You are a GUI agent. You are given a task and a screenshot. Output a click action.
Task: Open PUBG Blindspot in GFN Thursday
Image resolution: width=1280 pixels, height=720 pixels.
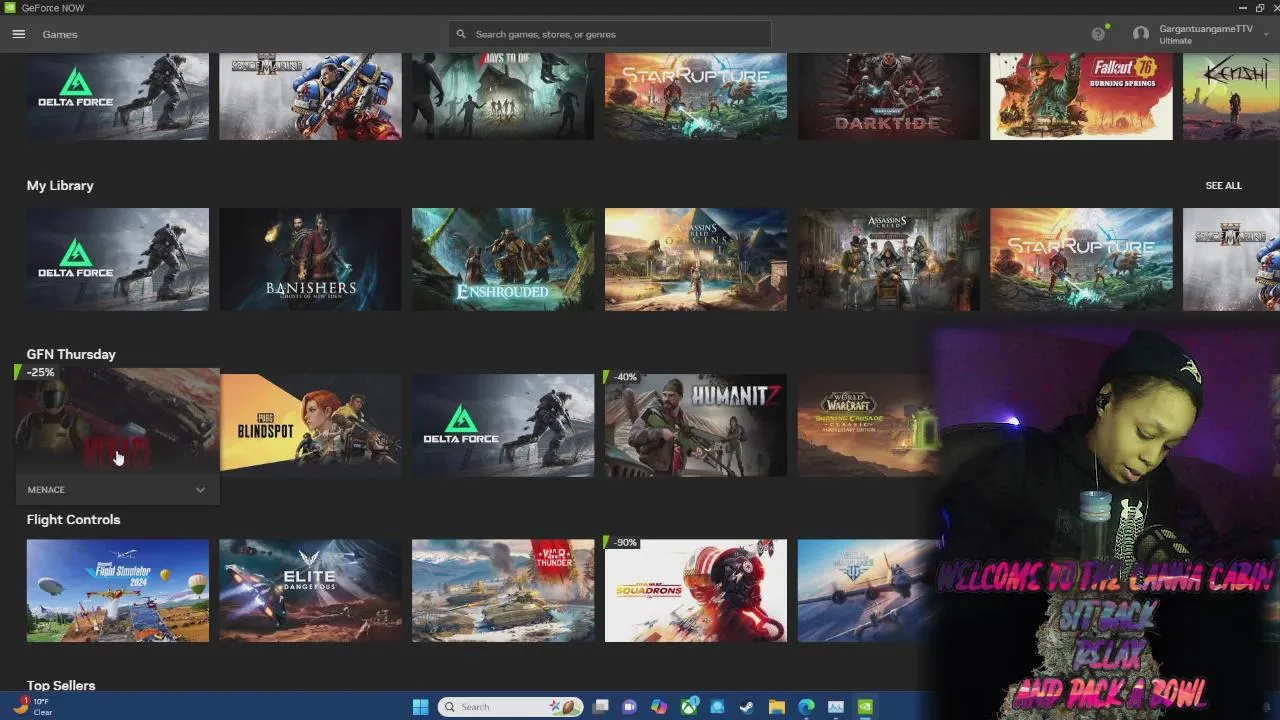(x=310, y=425)
